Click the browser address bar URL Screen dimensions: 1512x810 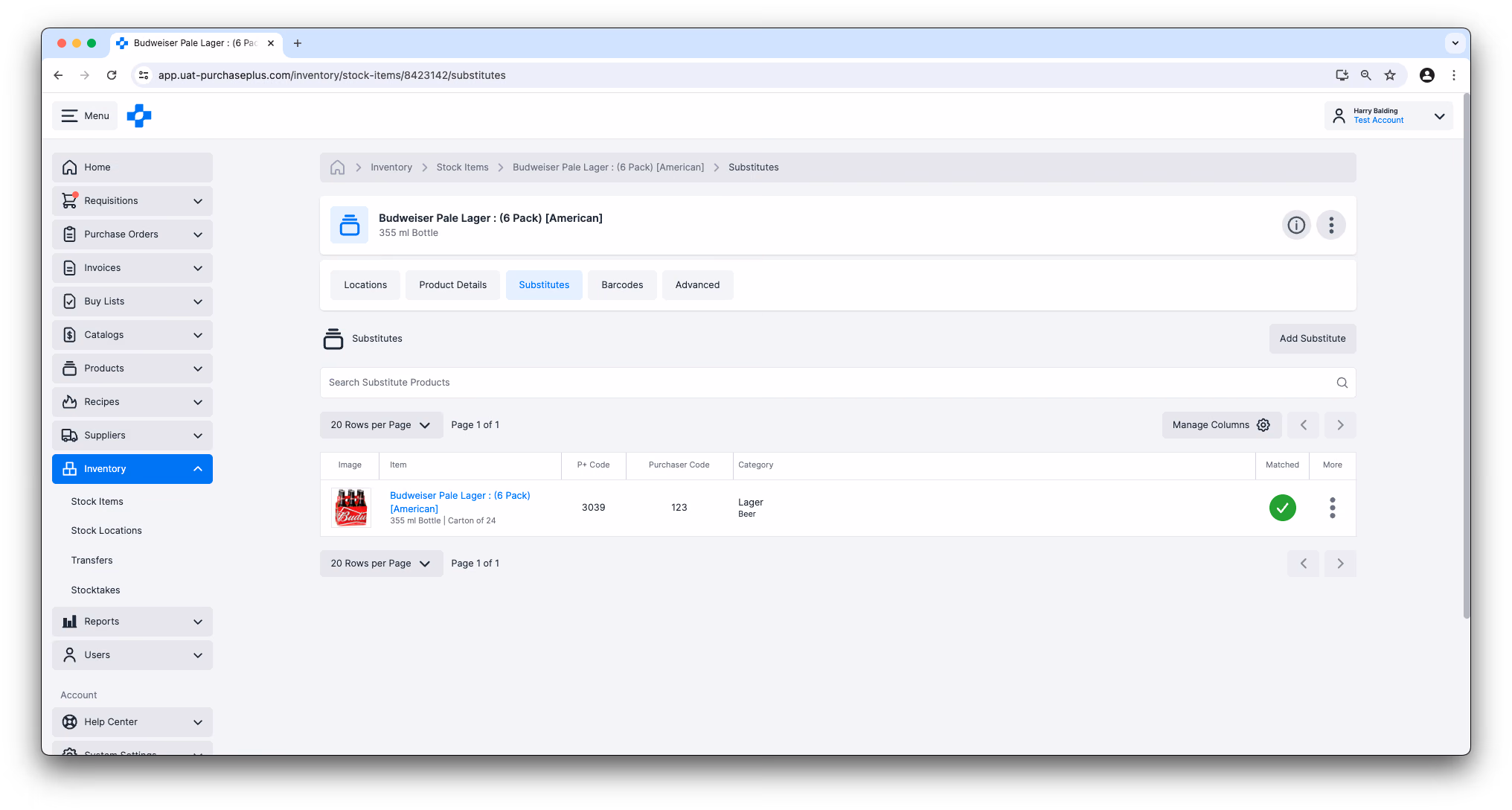(x=332, y=75)
